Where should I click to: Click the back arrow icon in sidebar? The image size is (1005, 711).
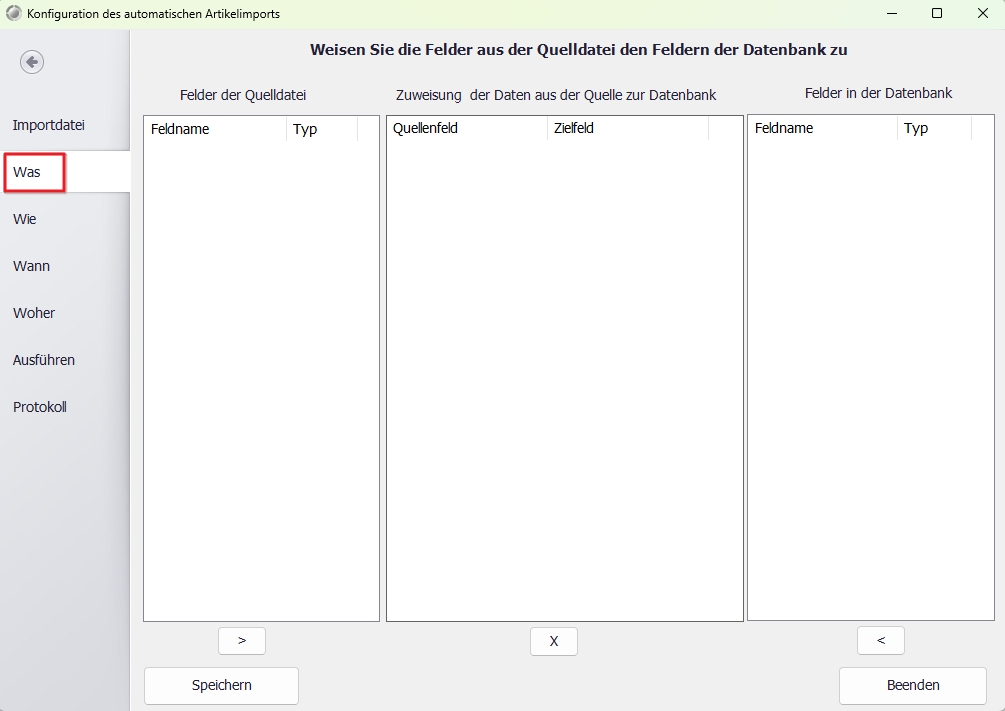32,62
